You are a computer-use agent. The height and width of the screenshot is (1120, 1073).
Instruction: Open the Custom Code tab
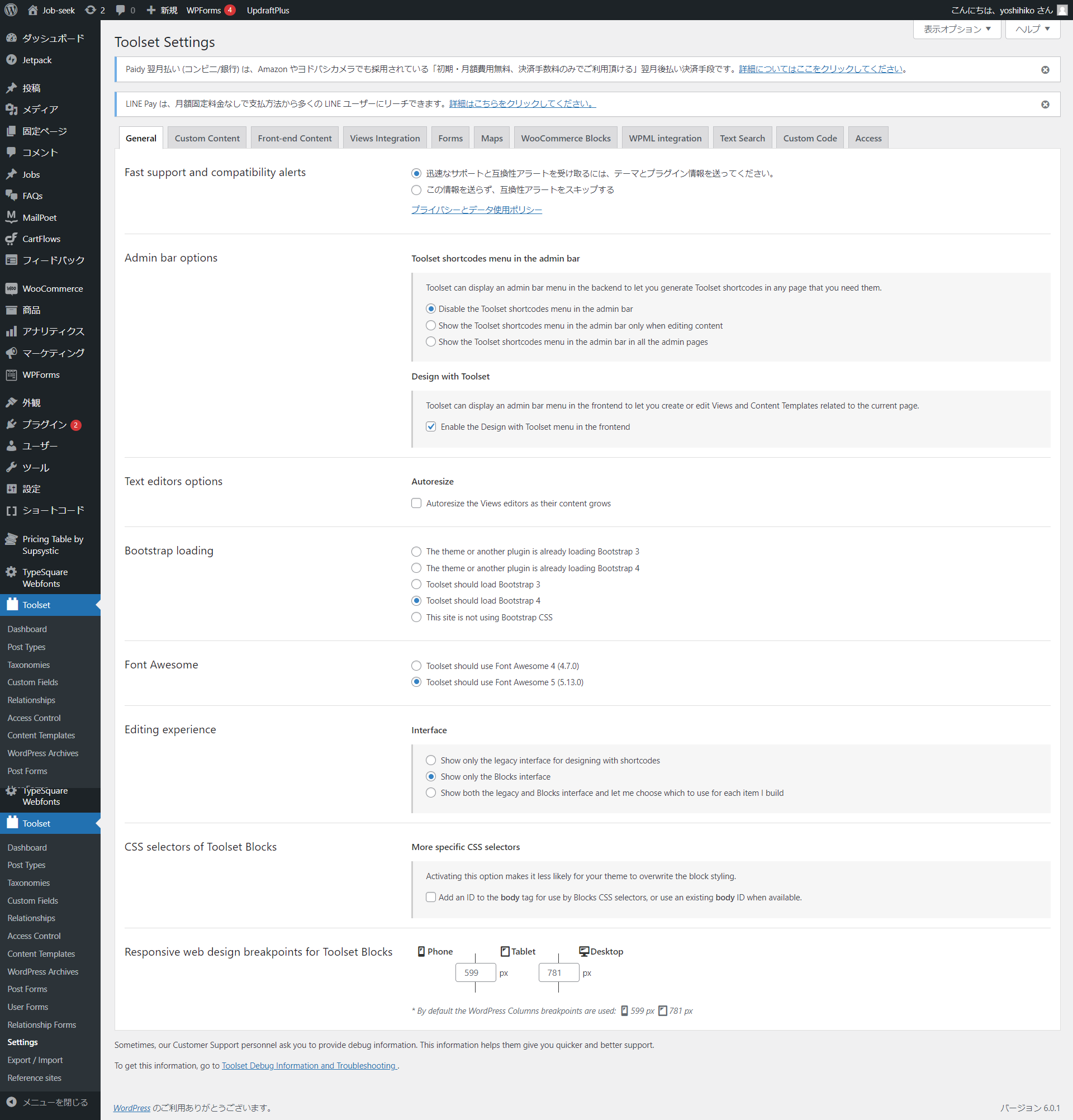click(x=810, y=137)
